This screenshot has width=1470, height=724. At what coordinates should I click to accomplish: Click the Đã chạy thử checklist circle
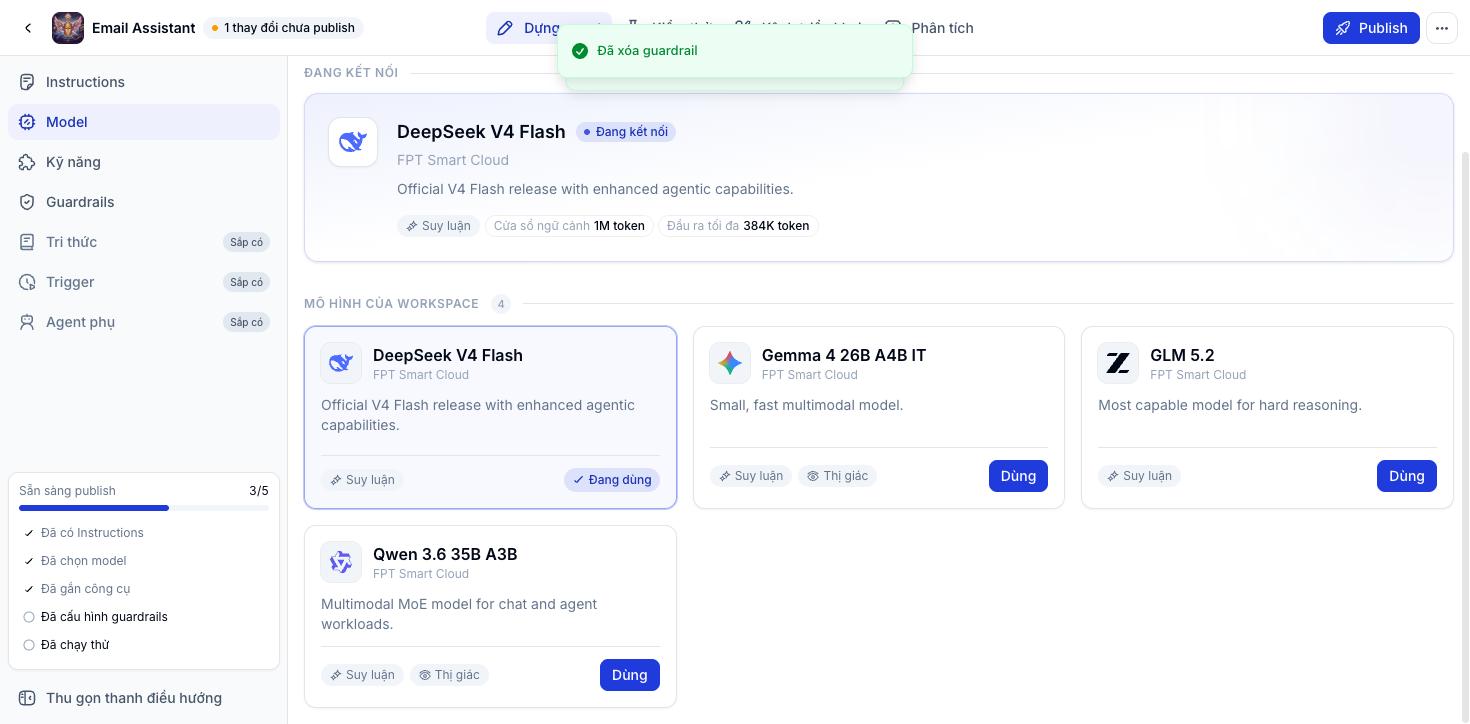(x=29, y=645)
